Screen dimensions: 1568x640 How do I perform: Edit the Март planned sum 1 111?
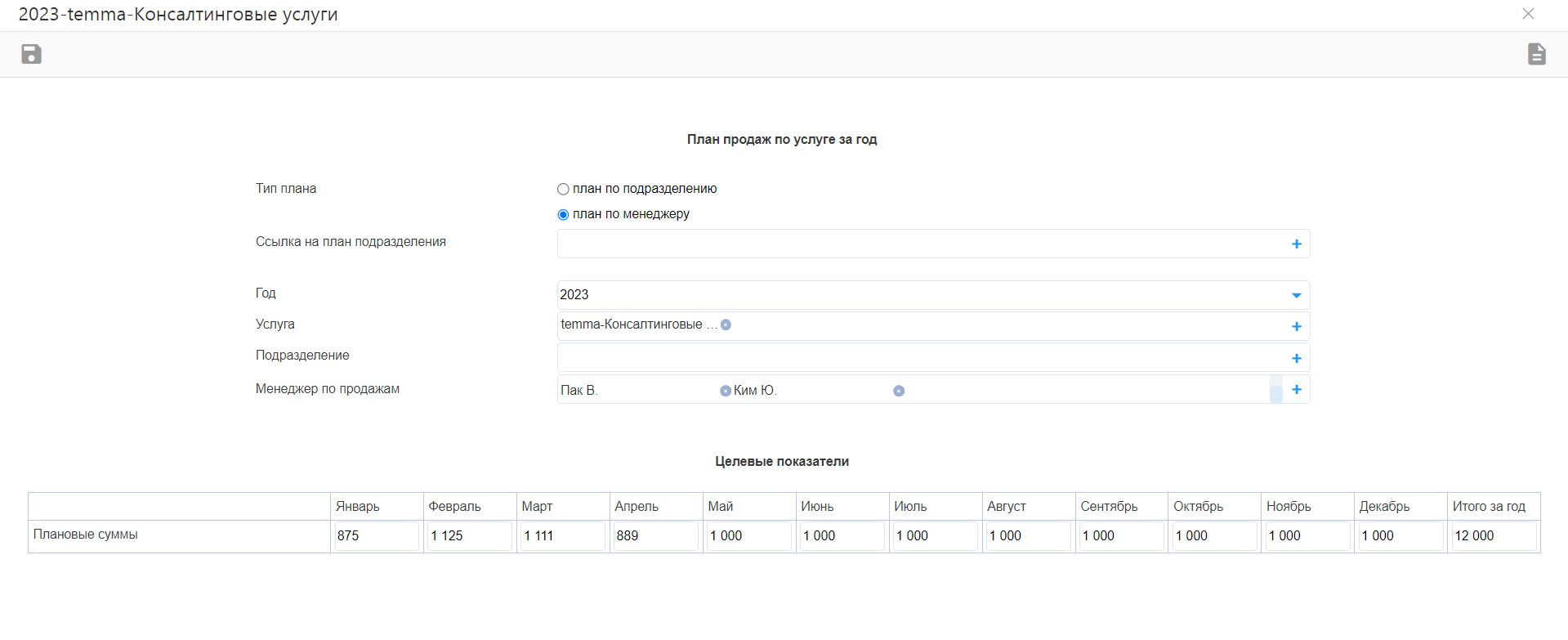(x=563, y=536)
